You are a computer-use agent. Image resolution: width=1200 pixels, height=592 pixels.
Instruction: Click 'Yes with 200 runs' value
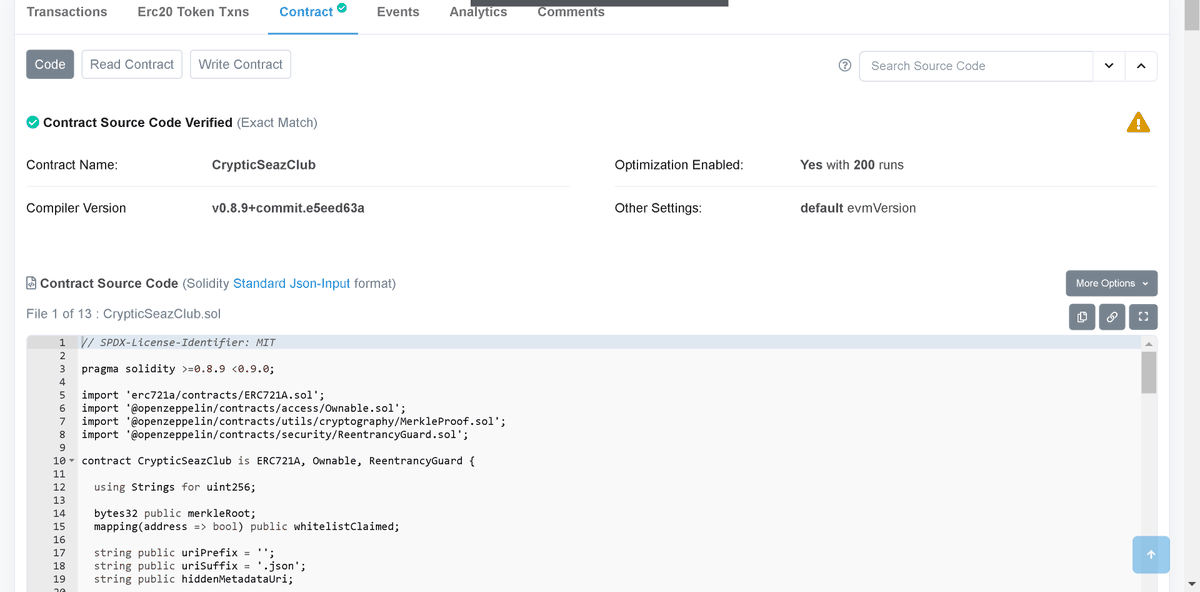(852, 165)
